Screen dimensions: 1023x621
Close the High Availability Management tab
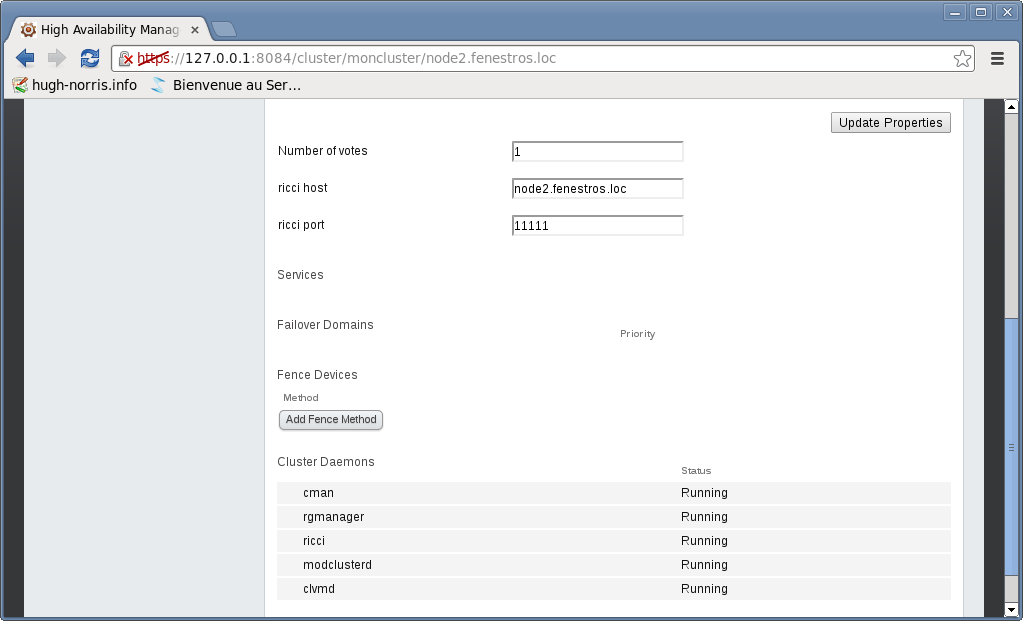[x=195, y=30]
